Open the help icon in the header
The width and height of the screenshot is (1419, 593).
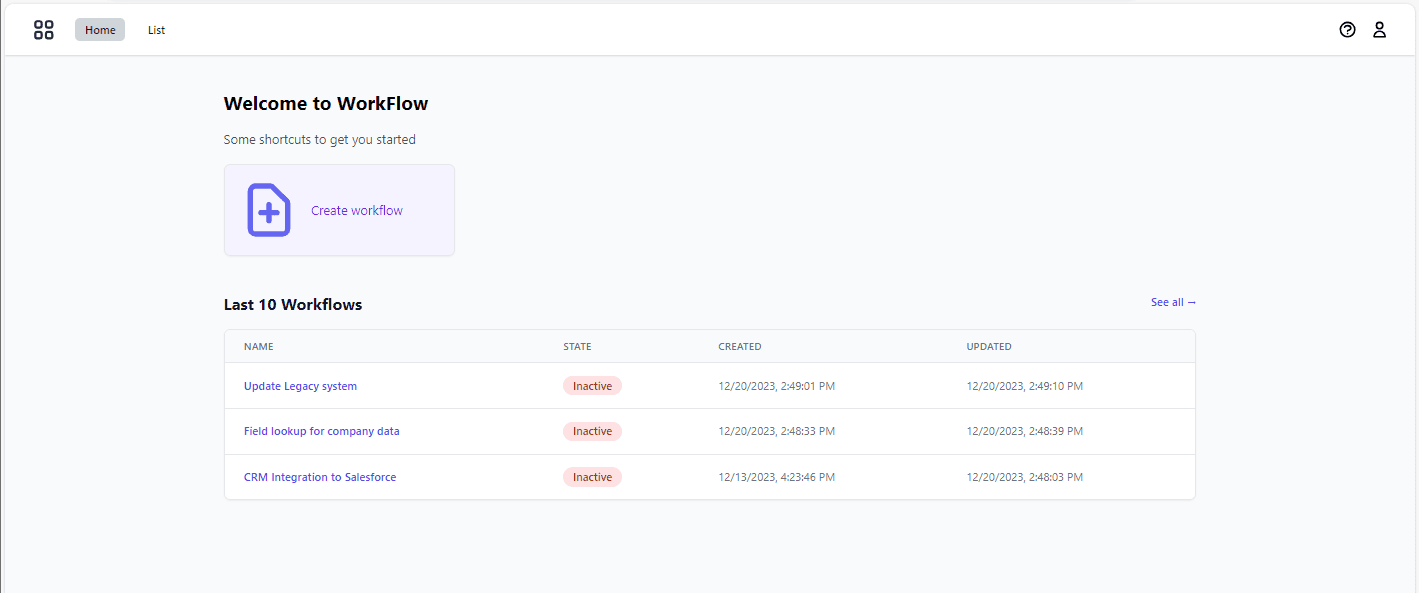click(1347, 30)
